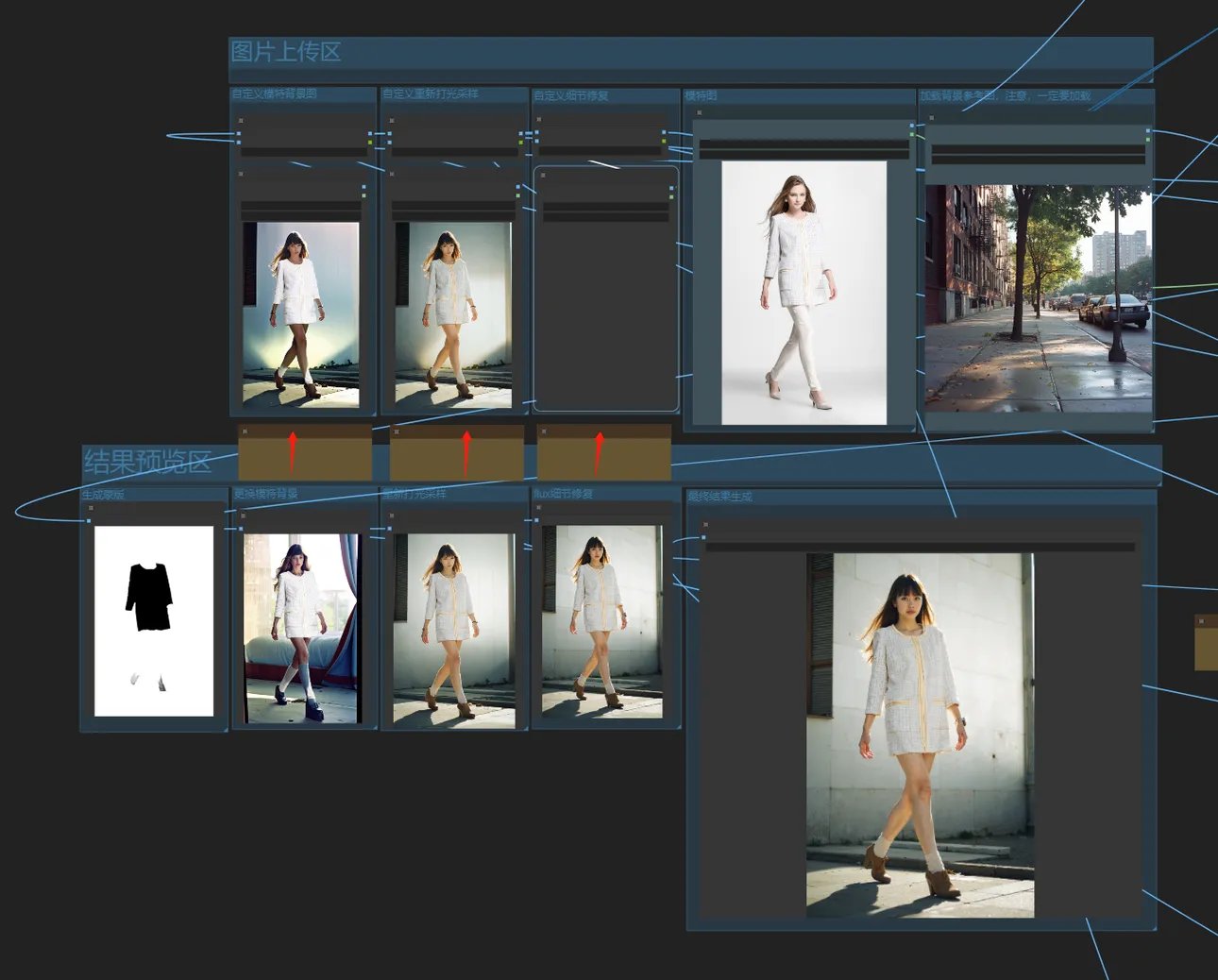This screenshot has width=1218, height=980.
Task: Click the flux细节修复 group title
Action: 563,493
